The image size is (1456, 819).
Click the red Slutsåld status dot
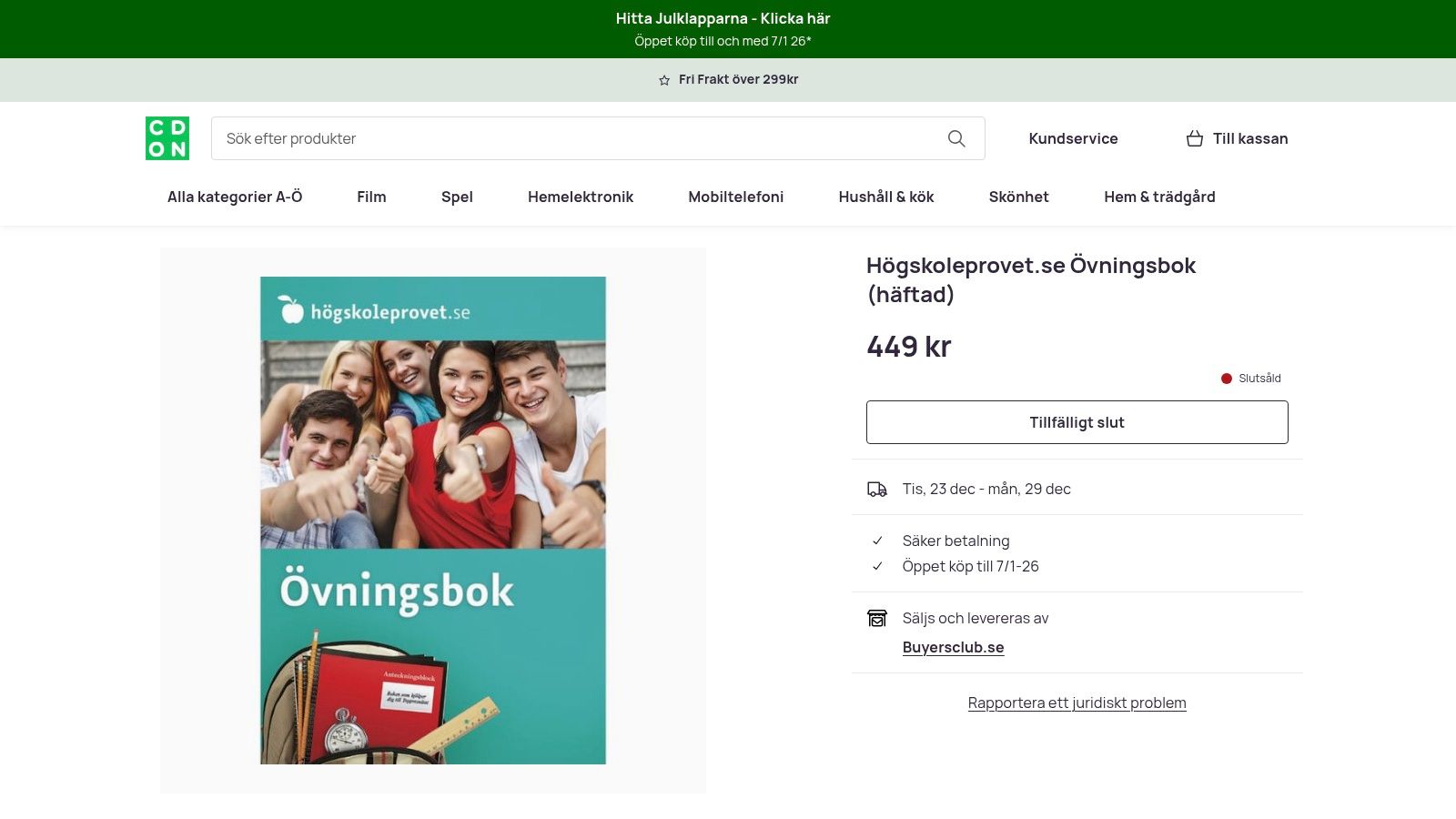coord(1227,379)
